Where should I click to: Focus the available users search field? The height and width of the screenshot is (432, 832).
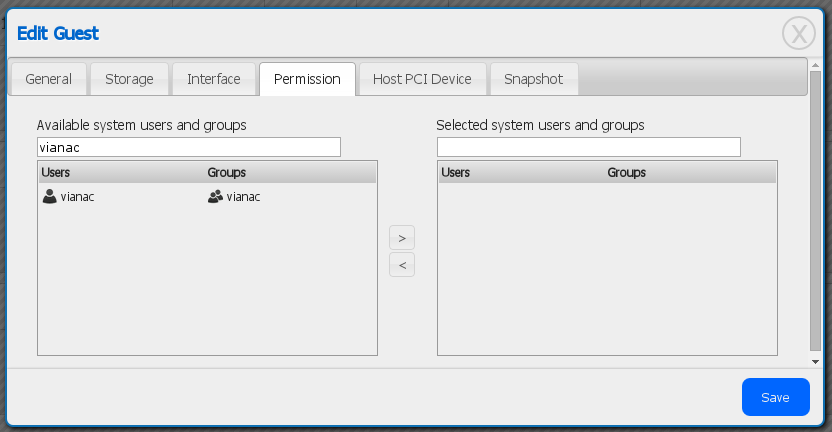click(189, 147)
